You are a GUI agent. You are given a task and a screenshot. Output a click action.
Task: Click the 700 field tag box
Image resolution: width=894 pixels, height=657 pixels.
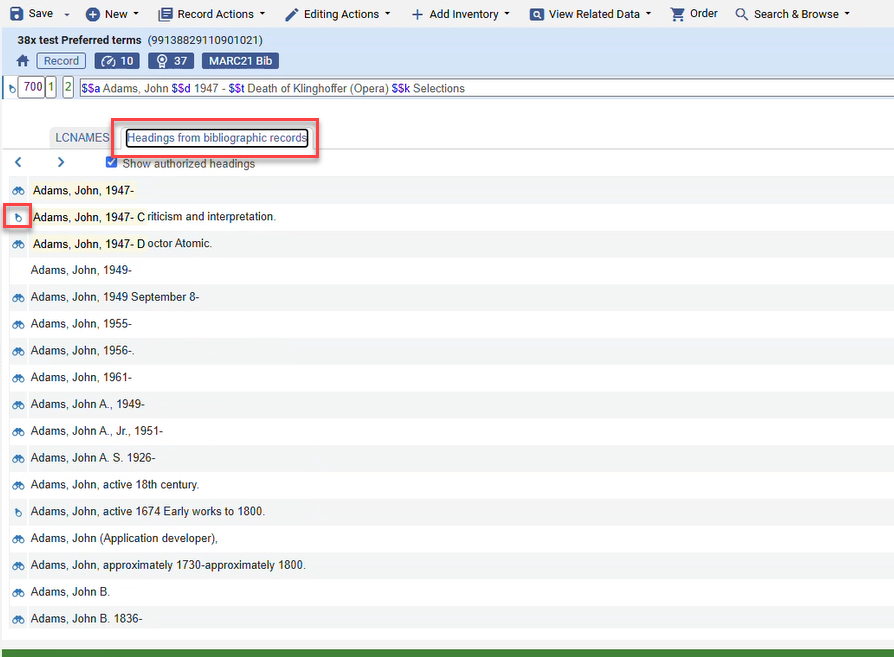[31, 87]
